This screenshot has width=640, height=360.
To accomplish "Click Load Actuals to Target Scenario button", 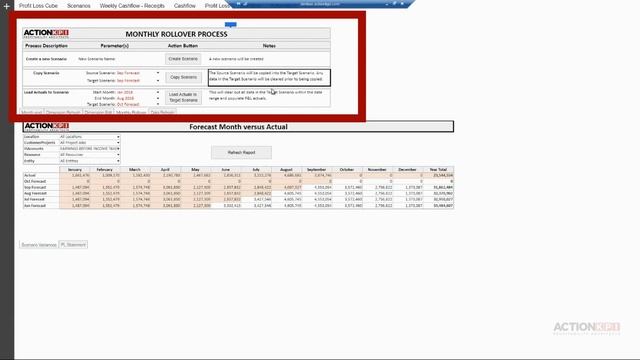I will pyautogui.click(x=183, y=97).
